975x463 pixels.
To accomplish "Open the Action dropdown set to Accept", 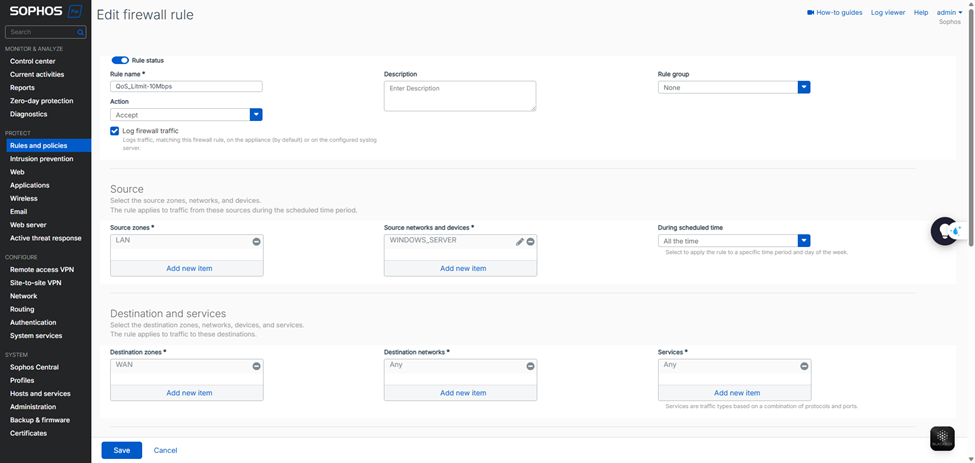I will point(256,115).
